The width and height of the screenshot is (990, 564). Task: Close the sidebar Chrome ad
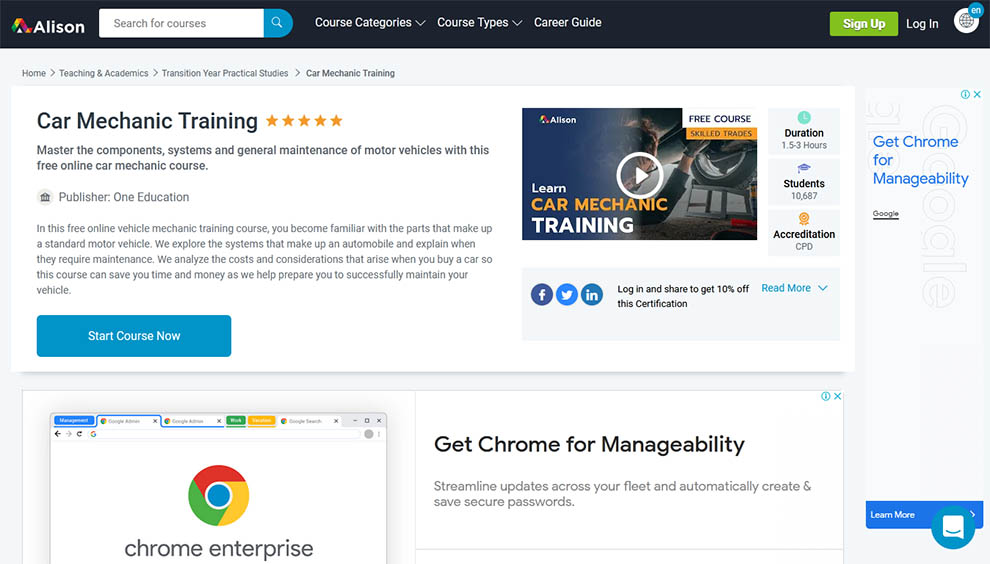pos(977,94)
